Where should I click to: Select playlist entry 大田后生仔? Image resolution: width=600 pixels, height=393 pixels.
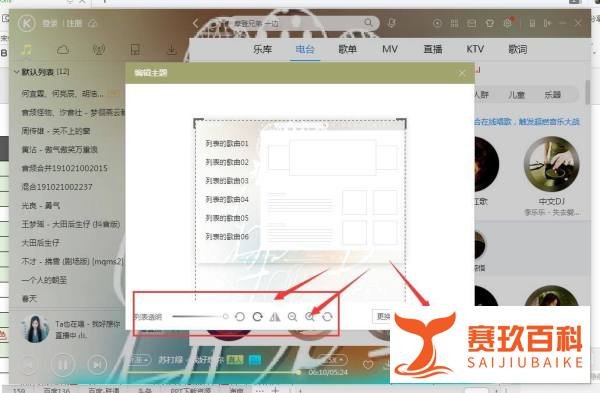pyautogui.click(x=40, y=243)
